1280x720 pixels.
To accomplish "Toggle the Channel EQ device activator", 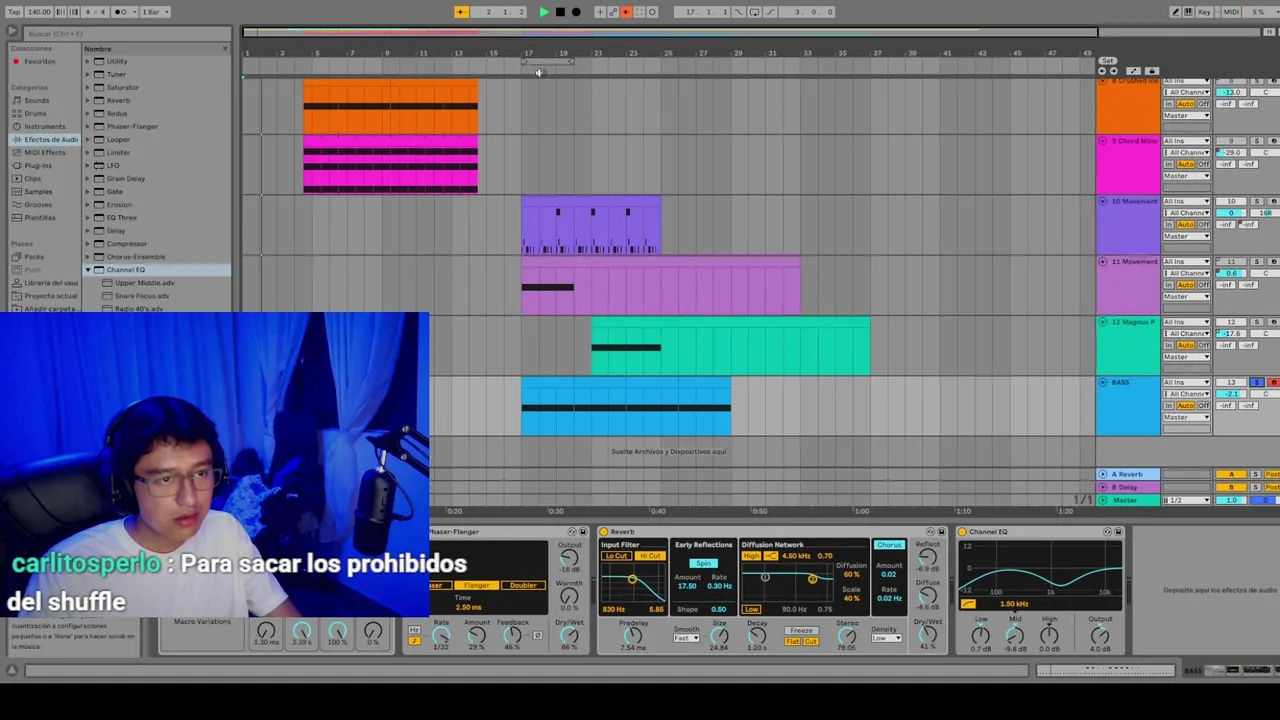I will coord(962,532).
